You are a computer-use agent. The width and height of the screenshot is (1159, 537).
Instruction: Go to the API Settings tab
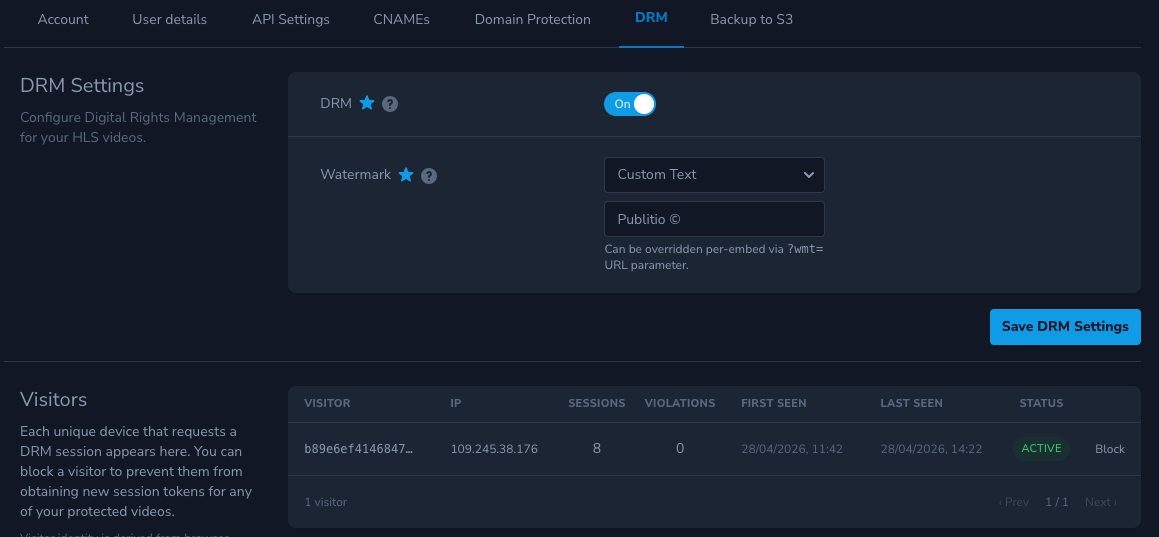click(x=291, y=19)
